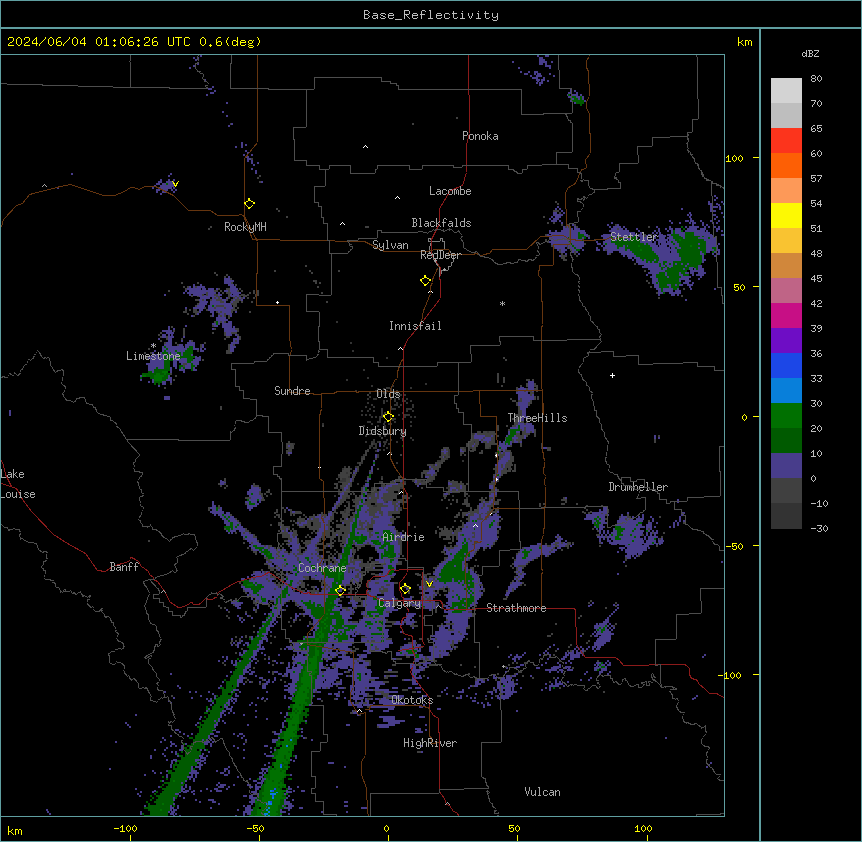
Task: Click the Strathmore label
Action: (x=516, y=608)
